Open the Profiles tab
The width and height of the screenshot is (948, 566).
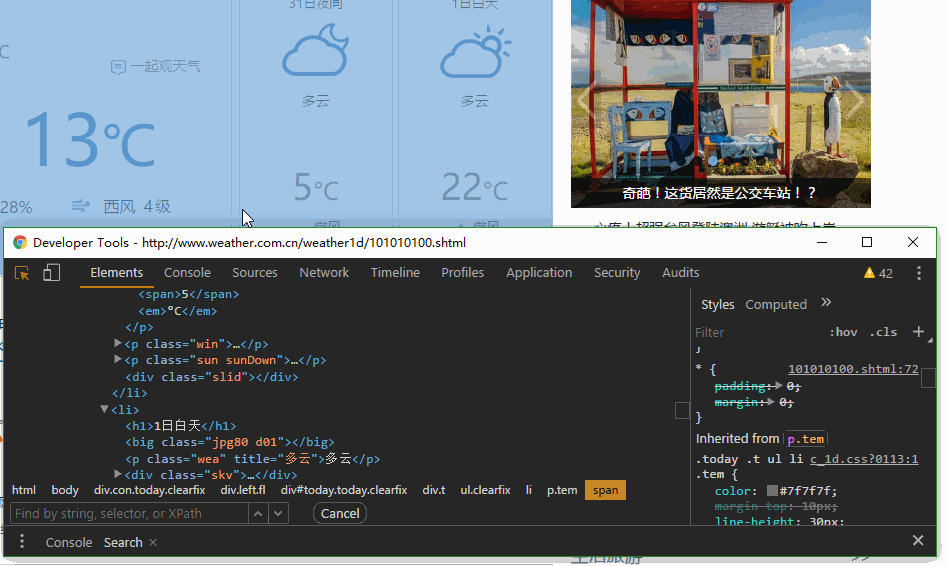click(x=463, y=273)
